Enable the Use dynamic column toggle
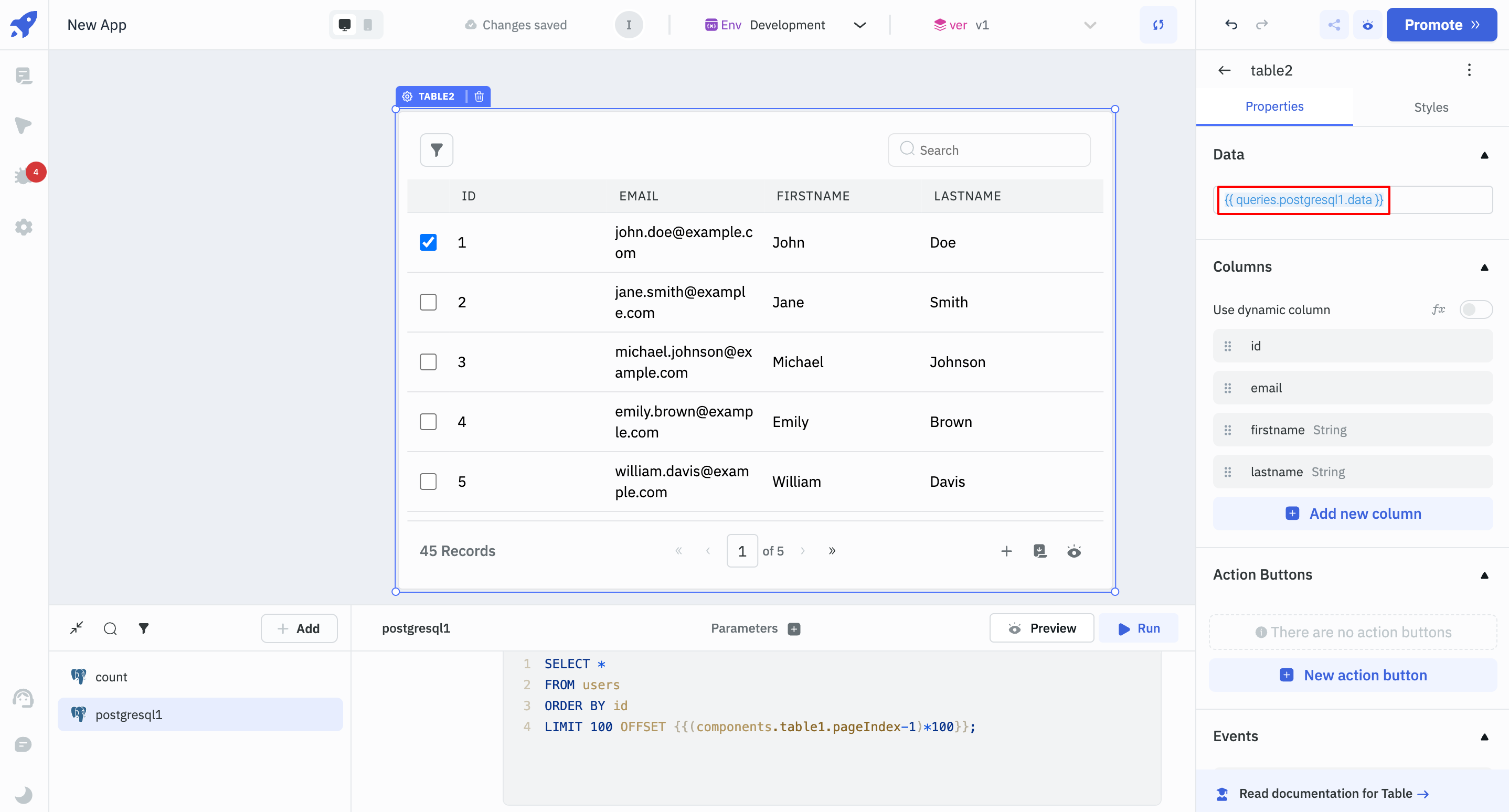Viewport: 1509px width, 812px height. [x=1475, y=309]
